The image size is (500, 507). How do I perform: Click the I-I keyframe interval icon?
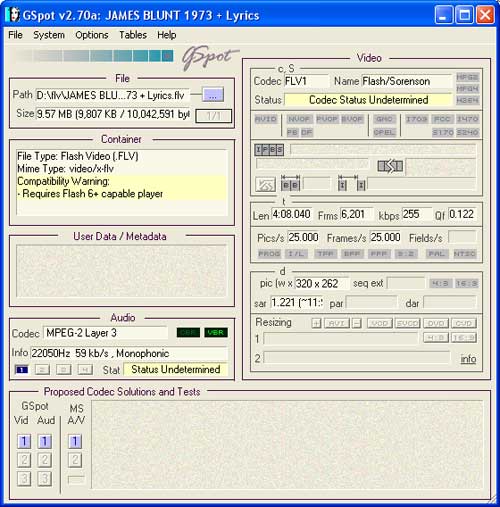click(352, 184)
